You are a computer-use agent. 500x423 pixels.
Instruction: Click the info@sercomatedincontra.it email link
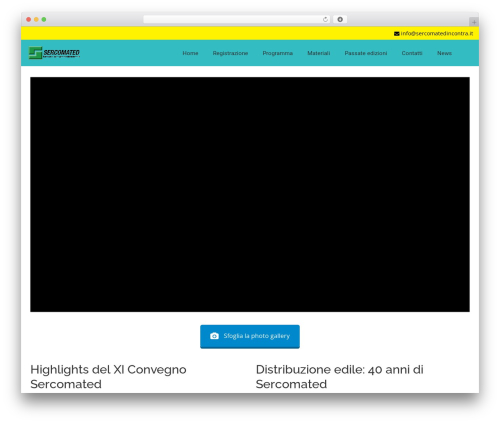pos(437,33)
